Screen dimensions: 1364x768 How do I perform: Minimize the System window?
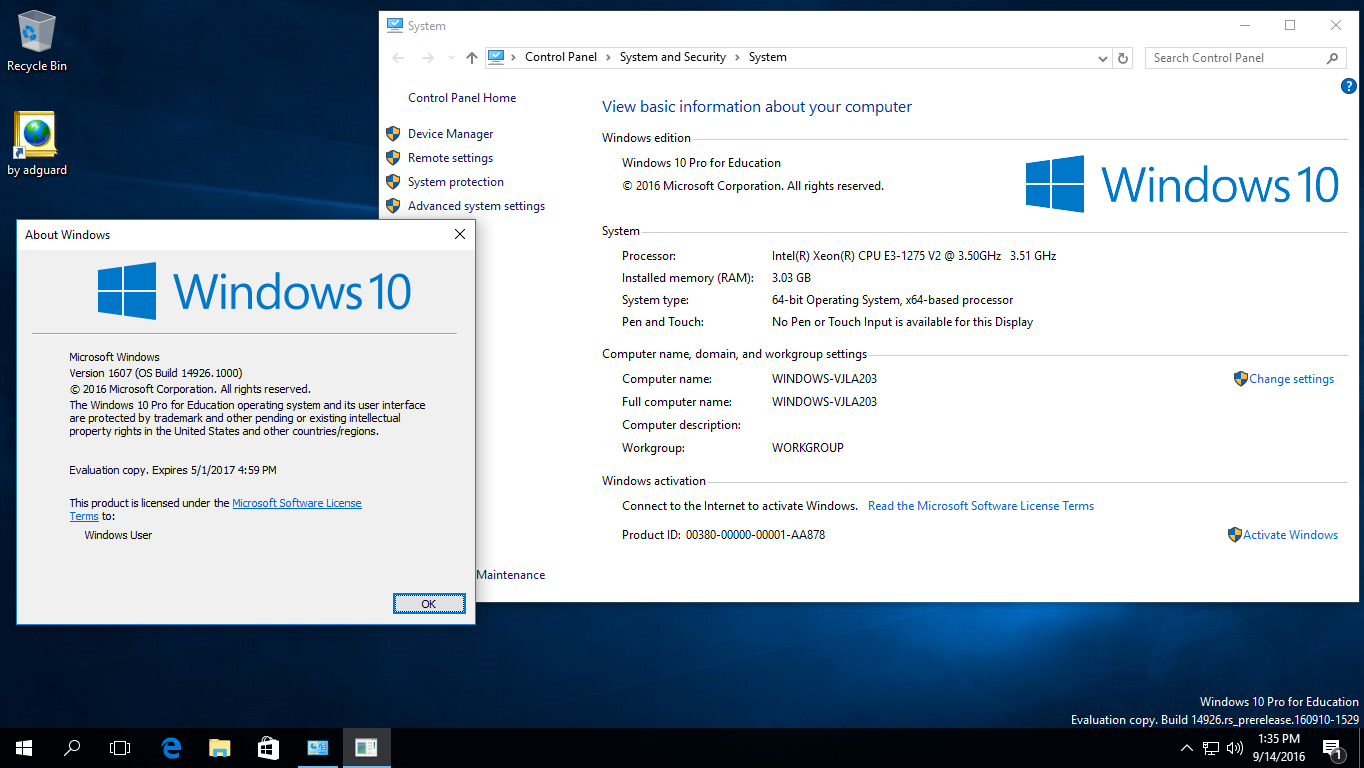coord(1244,25)
